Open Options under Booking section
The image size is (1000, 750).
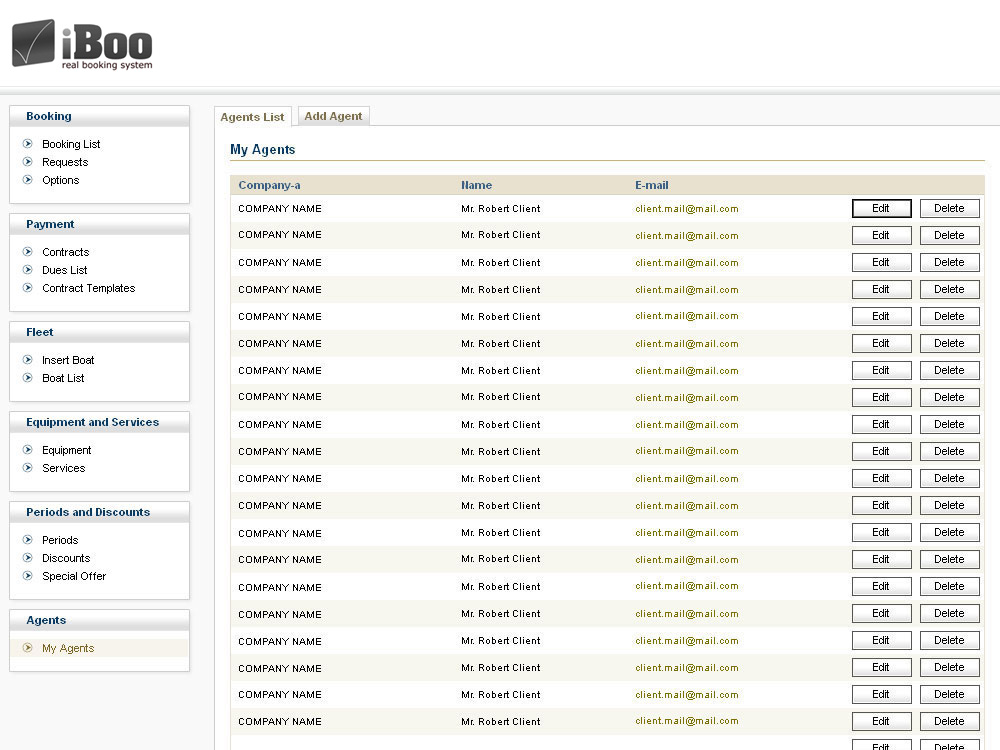[x=60, y=180]
